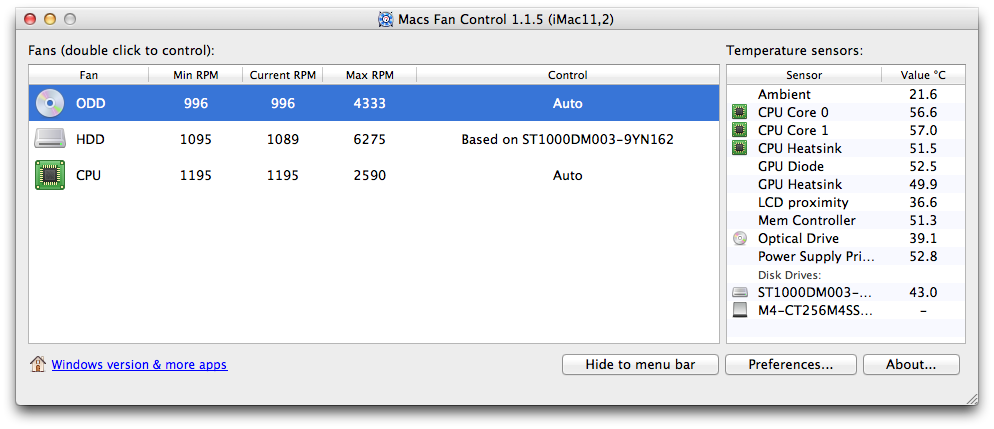Click the Max RPM column header
This screenshot has height=429, width=994.
tap(370, 75)
